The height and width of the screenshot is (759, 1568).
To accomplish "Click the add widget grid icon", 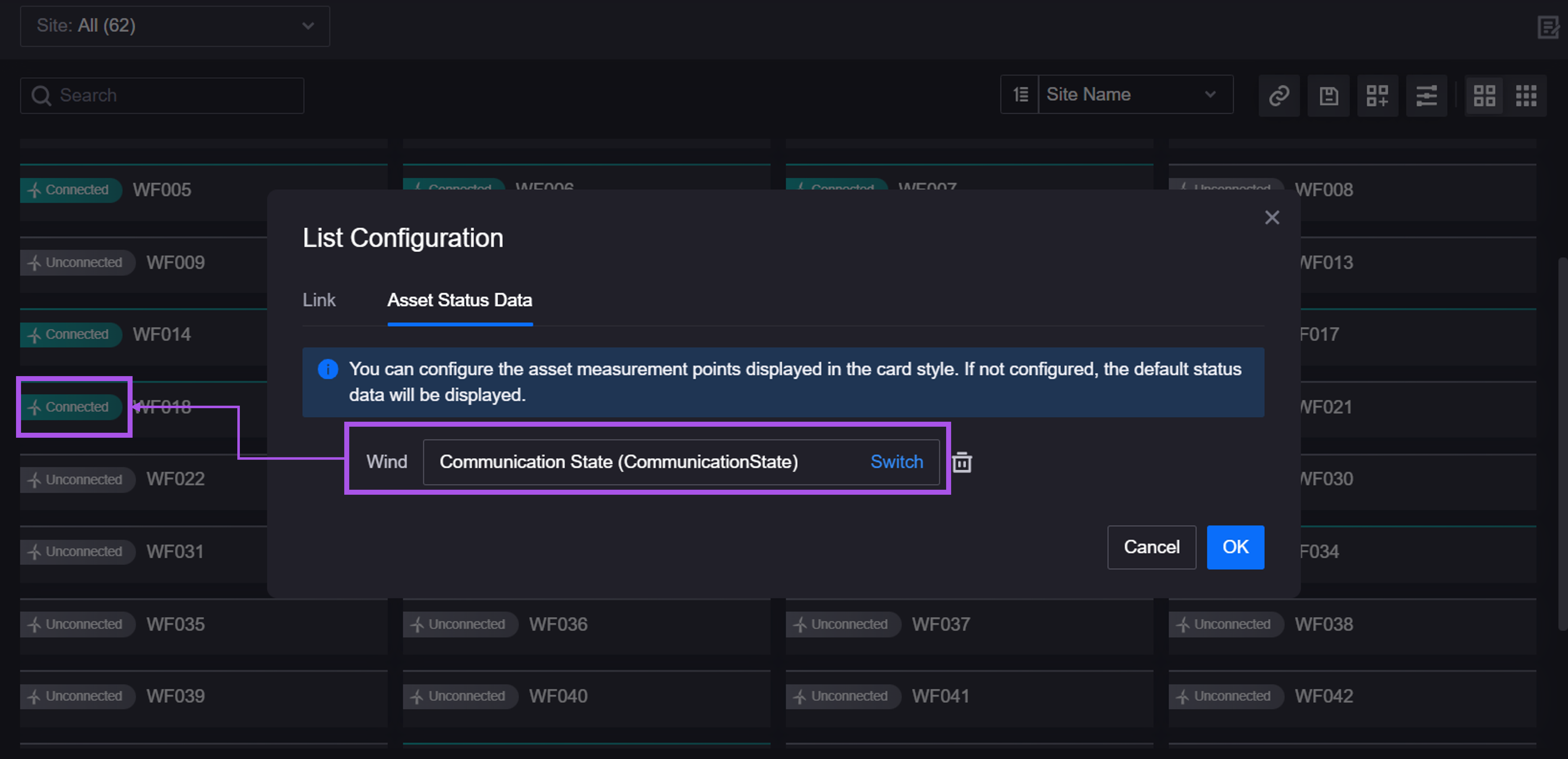I will click(x=1377, y=95).
